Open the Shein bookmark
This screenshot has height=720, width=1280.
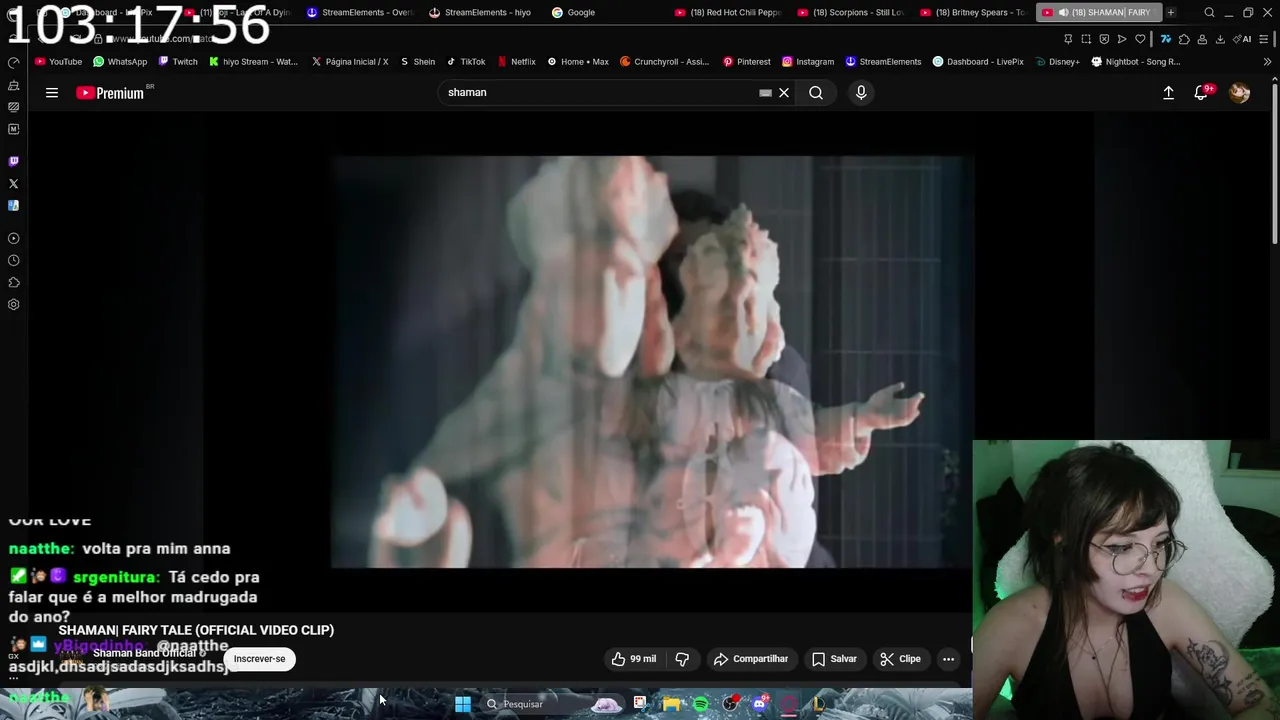pyautogui.click(x=417, y=62)
